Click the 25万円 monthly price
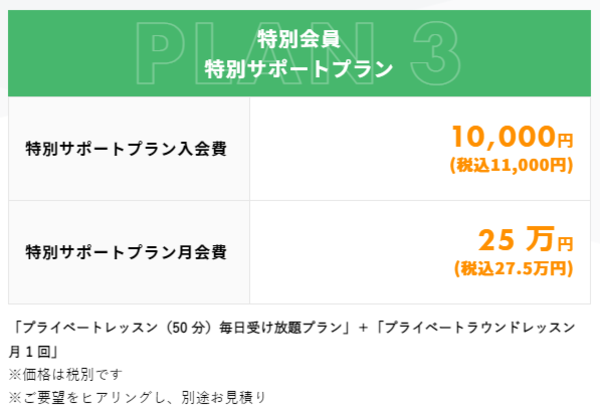Screen dimensions: 600x410 tap(526, 239)
